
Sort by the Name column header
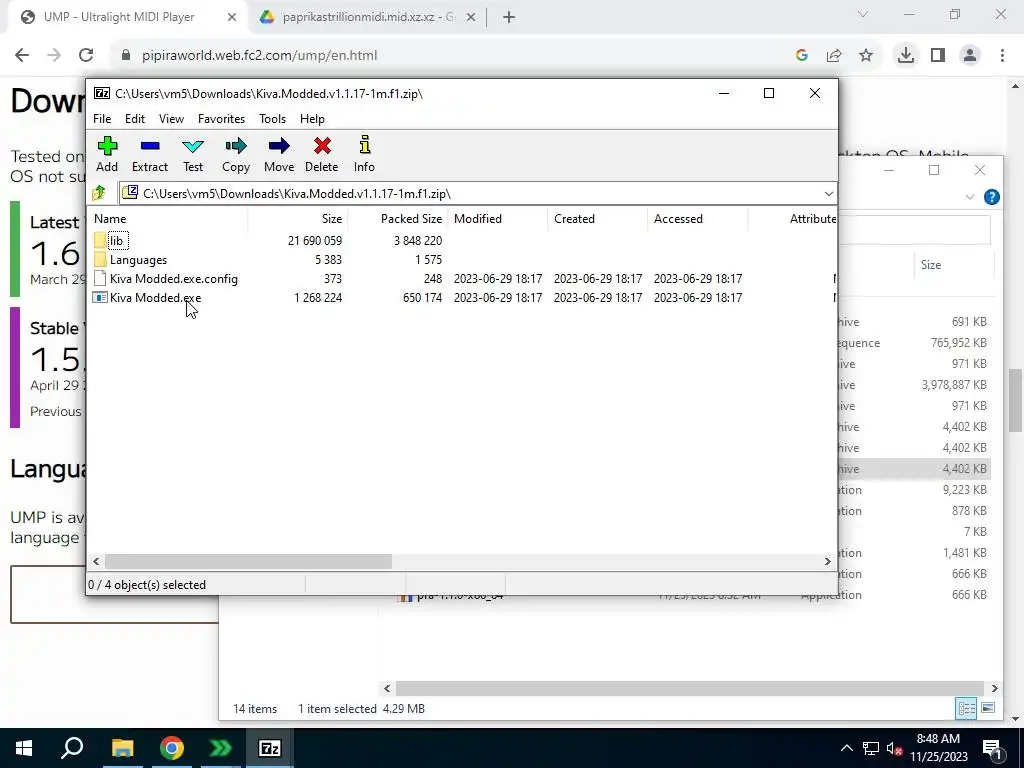pos(167,219)
